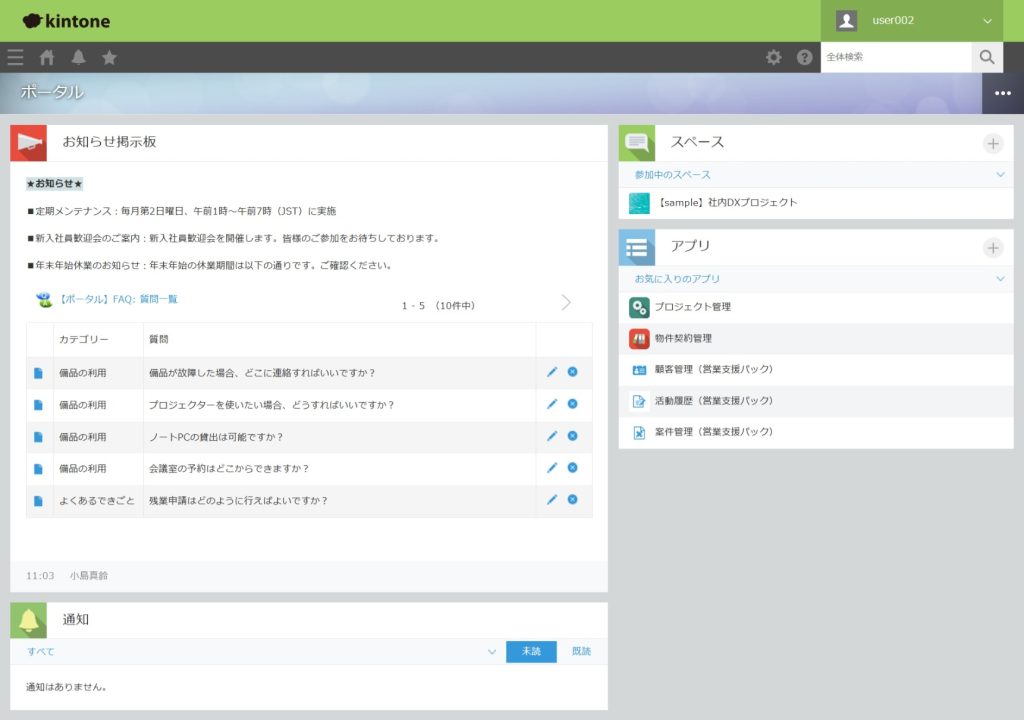Switch to the 既読 notifications tab
The image size is (1024, 720).
(x=581, y=652)
